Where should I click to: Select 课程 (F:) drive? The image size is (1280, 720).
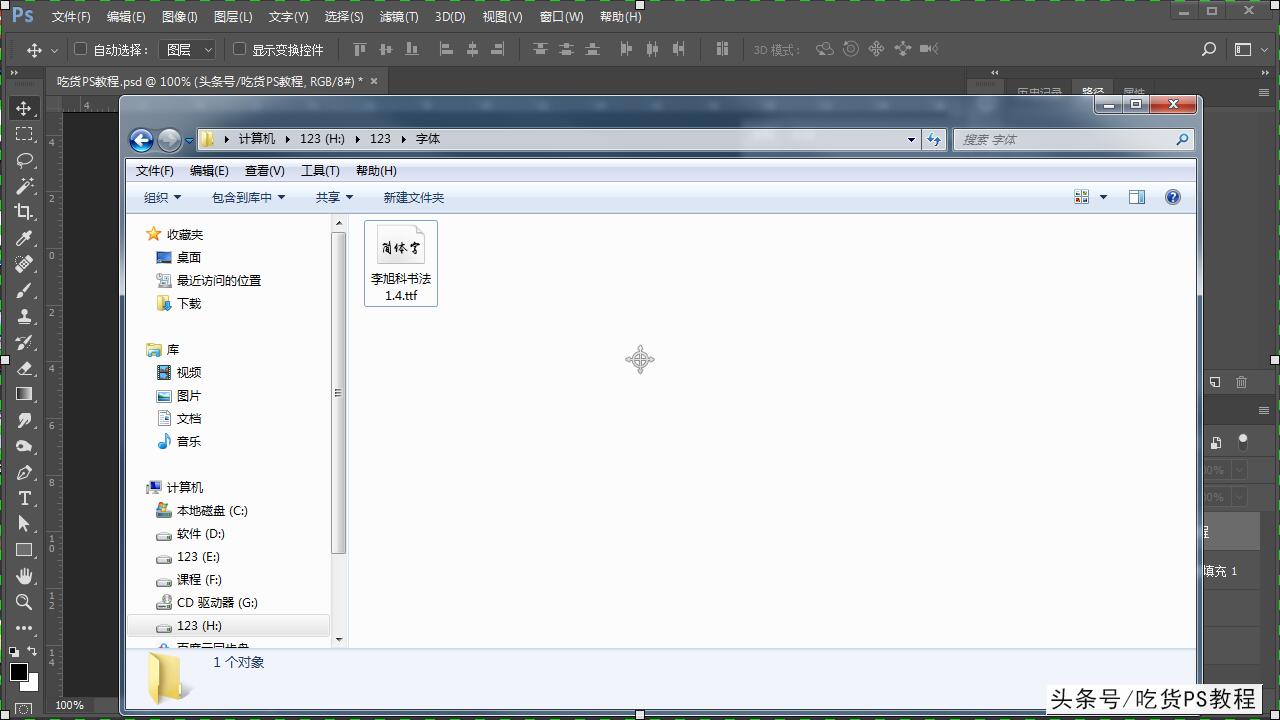point(189,579)
